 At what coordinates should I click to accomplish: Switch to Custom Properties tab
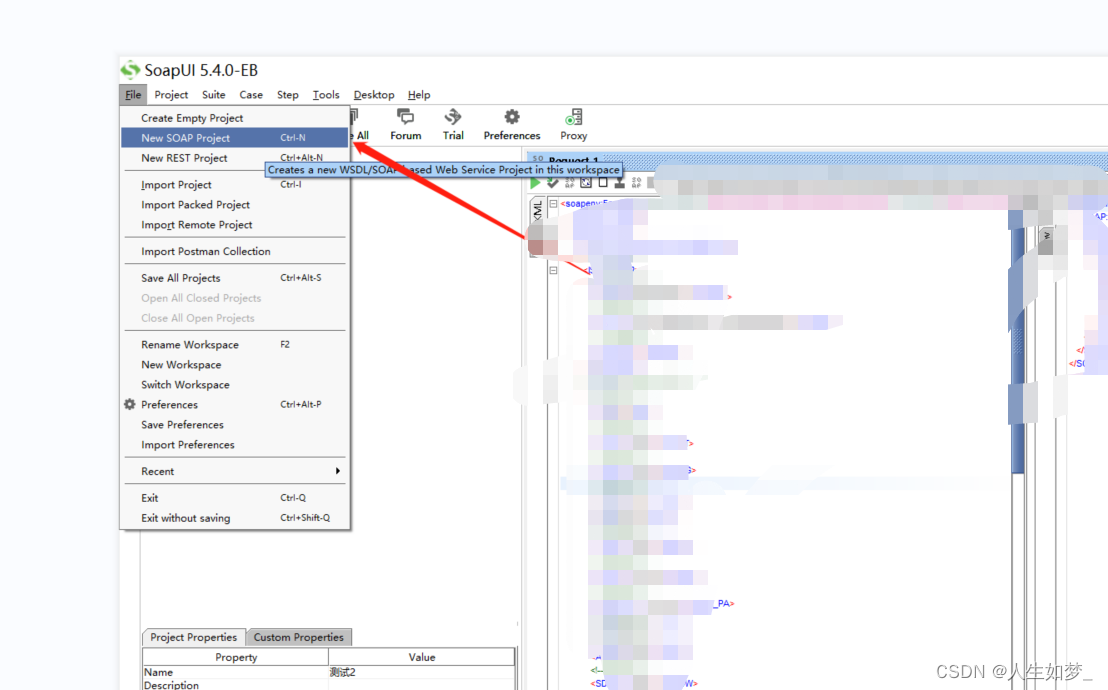tap(298, 637)
